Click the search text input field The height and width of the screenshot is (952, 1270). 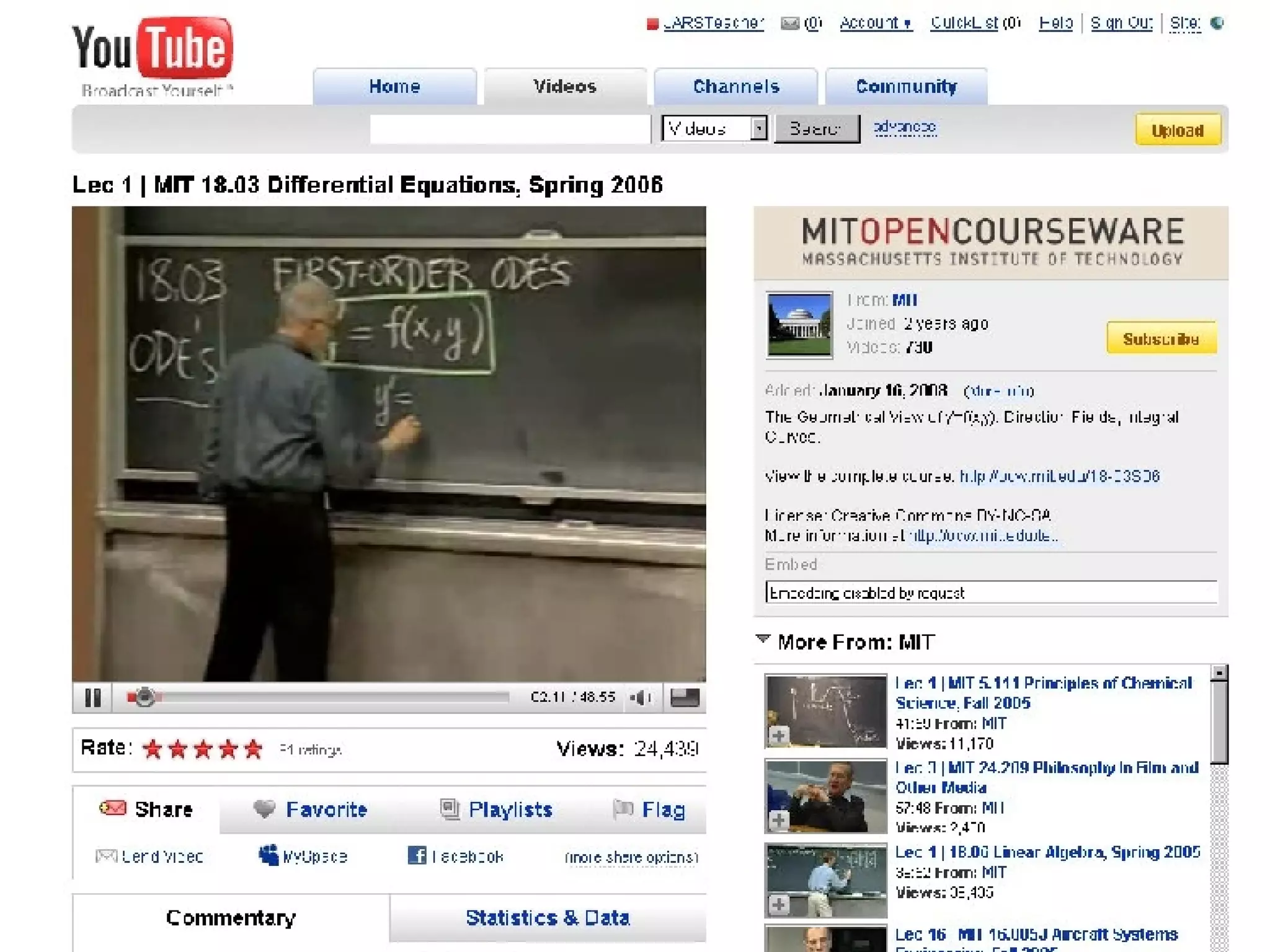[x=510, y=129]
